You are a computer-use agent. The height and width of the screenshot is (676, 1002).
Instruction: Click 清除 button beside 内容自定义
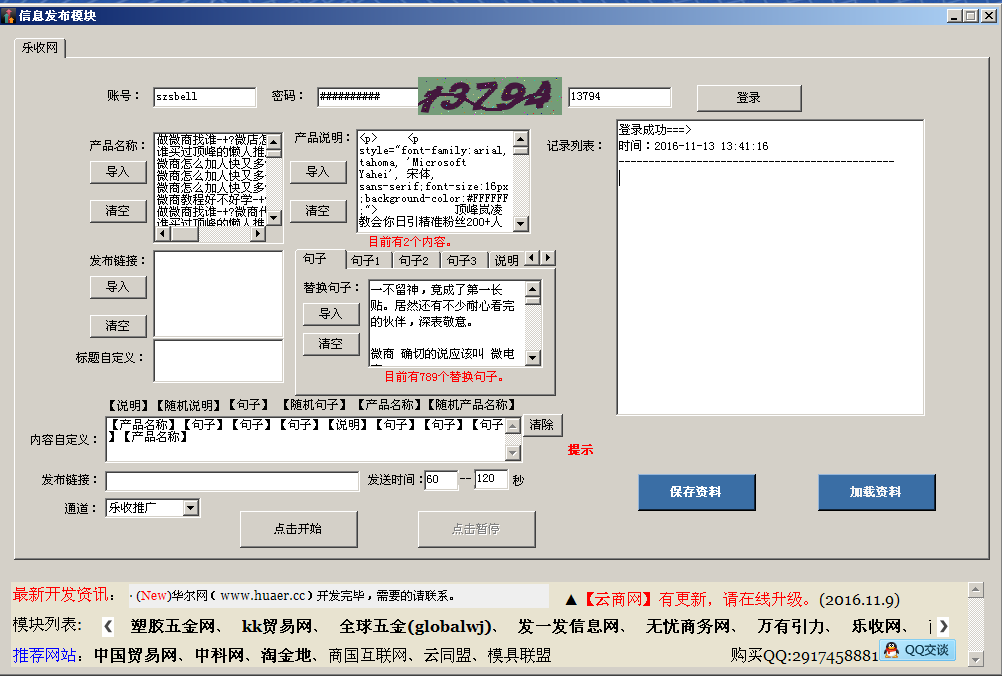click(542, 425)
